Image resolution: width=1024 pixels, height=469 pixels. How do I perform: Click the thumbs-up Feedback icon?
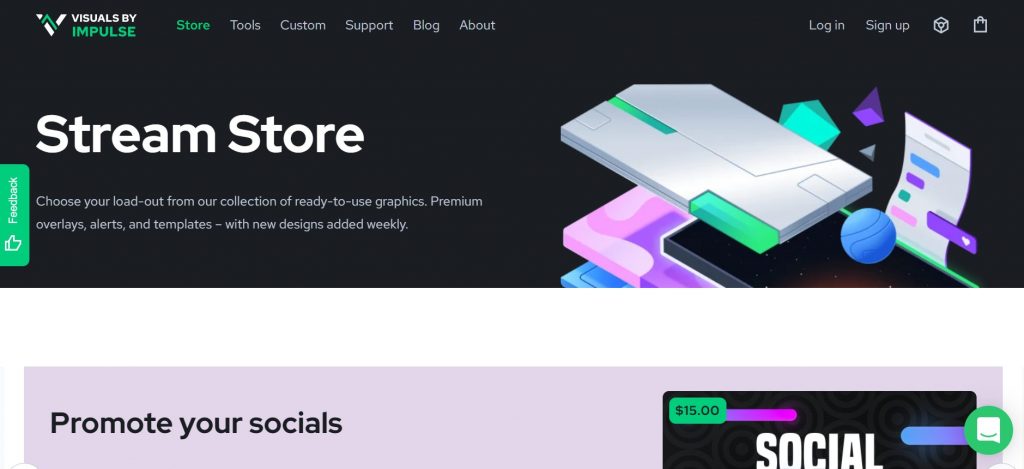[13, 244]
